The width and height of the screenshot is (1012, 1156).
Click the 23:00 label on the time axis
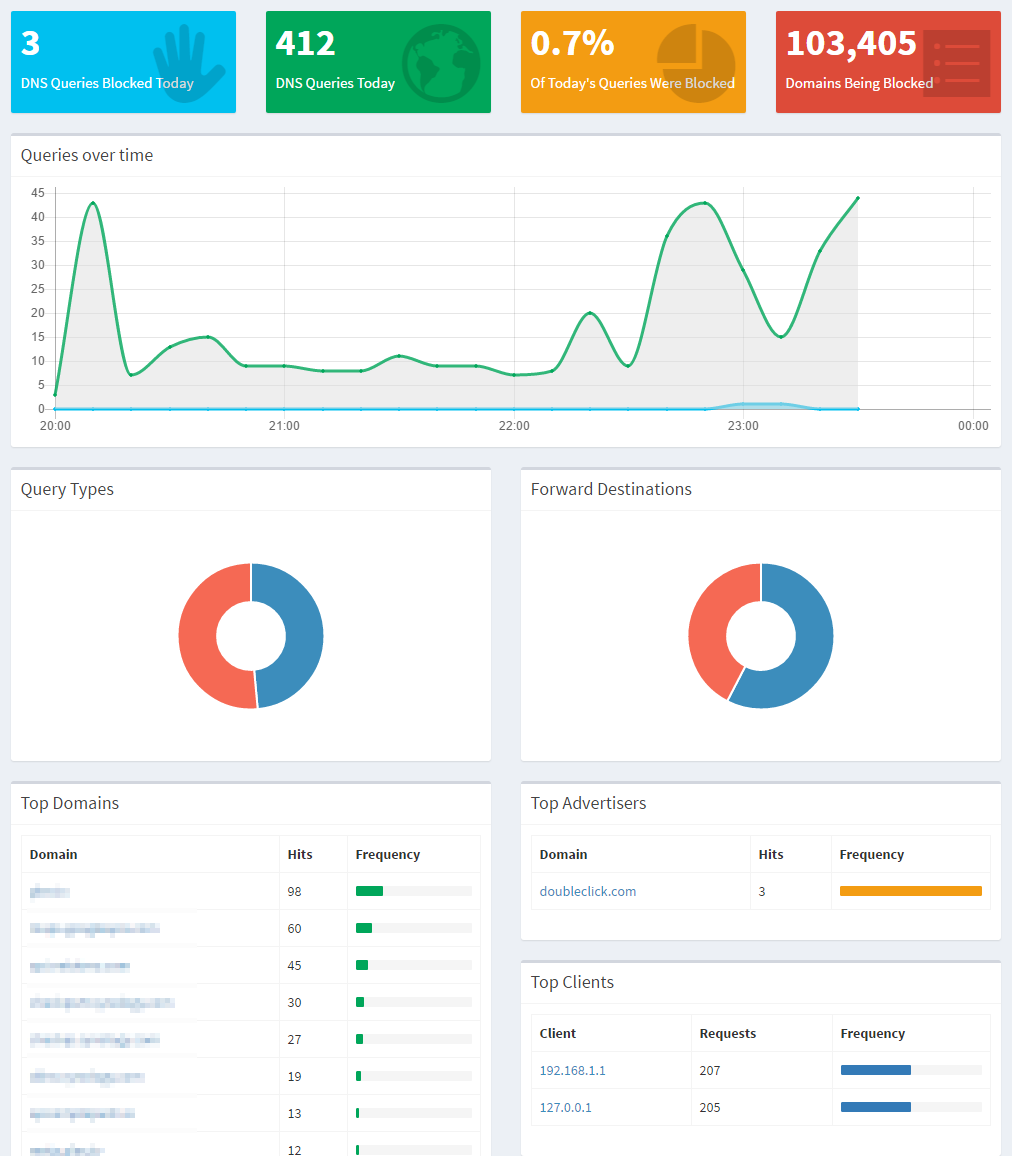tap(743, 426)
